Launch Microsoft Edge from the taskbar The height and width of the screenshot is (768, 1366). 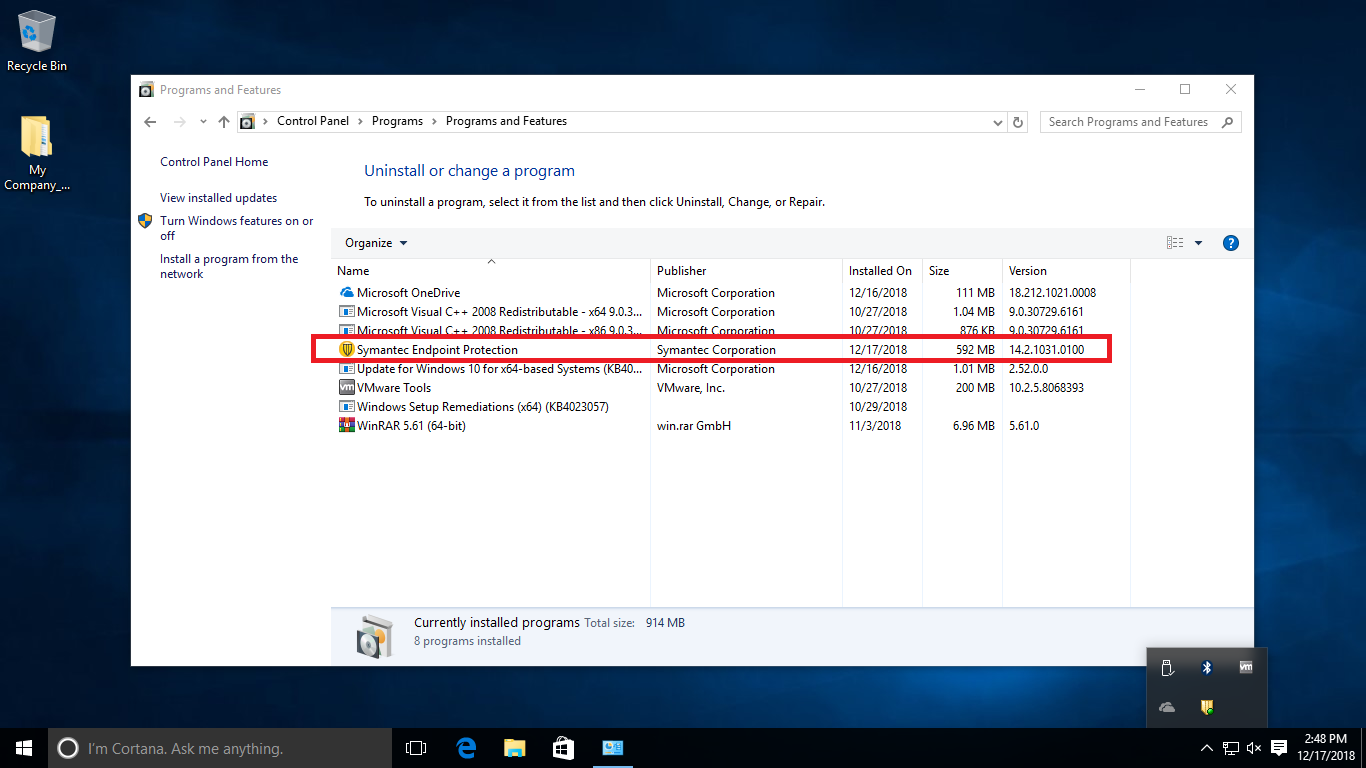tap(465, 748)
